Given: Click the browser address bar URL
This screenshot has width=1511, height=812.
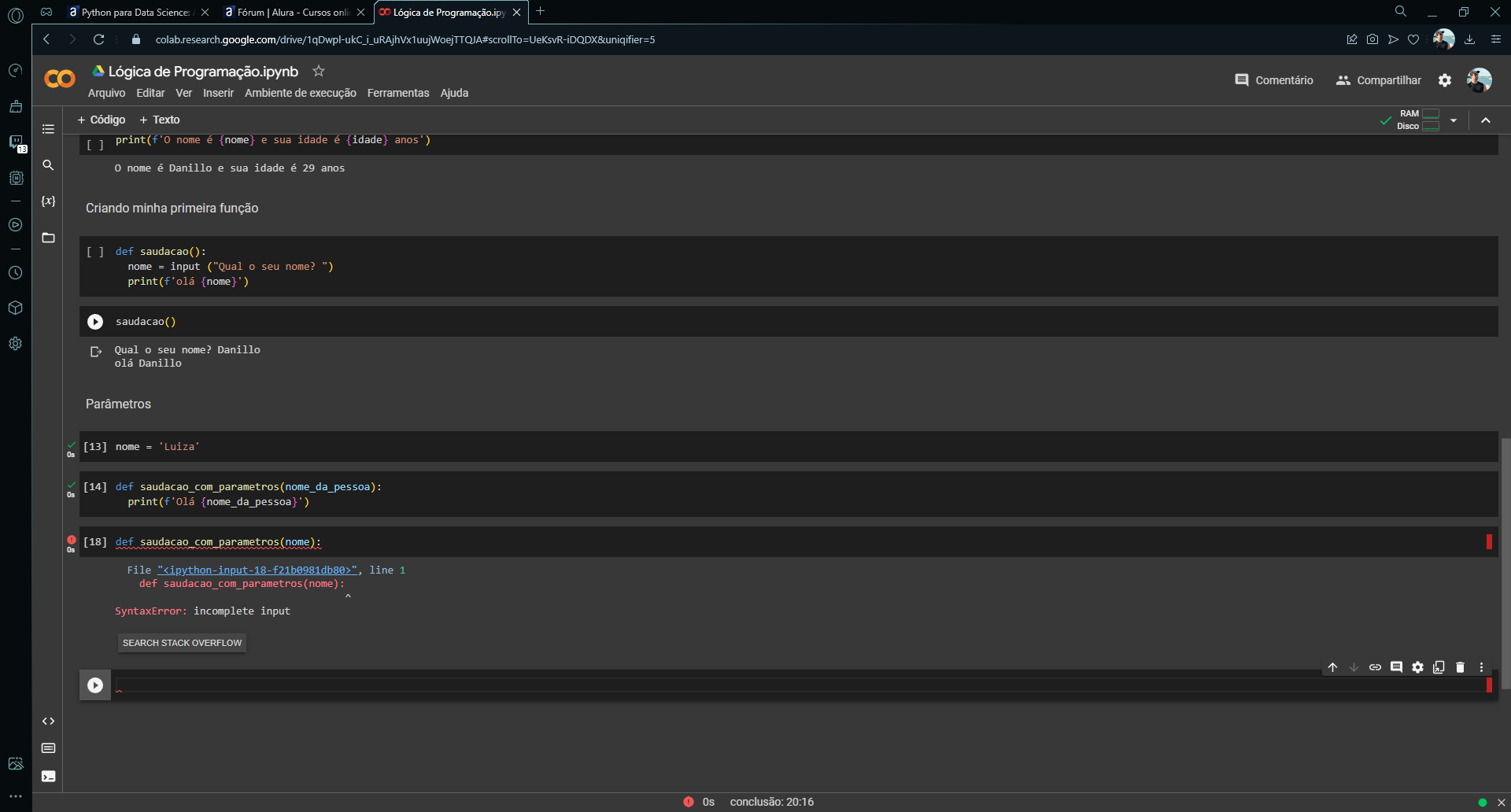Looking at the screenshot, I should [x=405, y=39].
